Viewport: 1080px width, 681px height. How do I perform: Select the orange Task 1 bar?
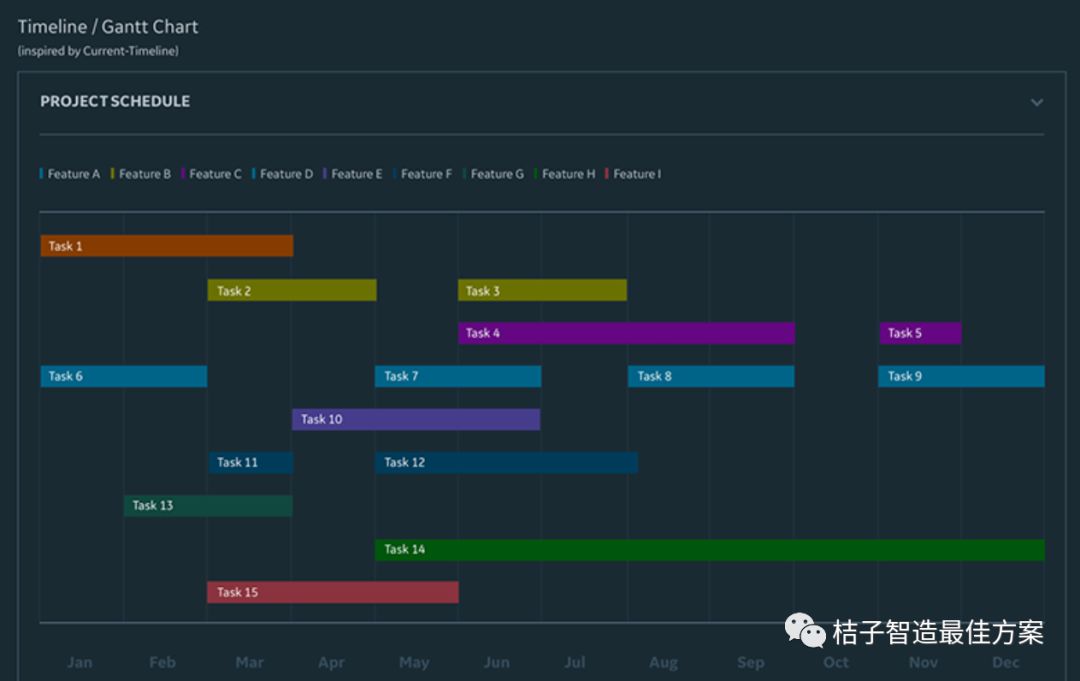[x=166, y=246]
